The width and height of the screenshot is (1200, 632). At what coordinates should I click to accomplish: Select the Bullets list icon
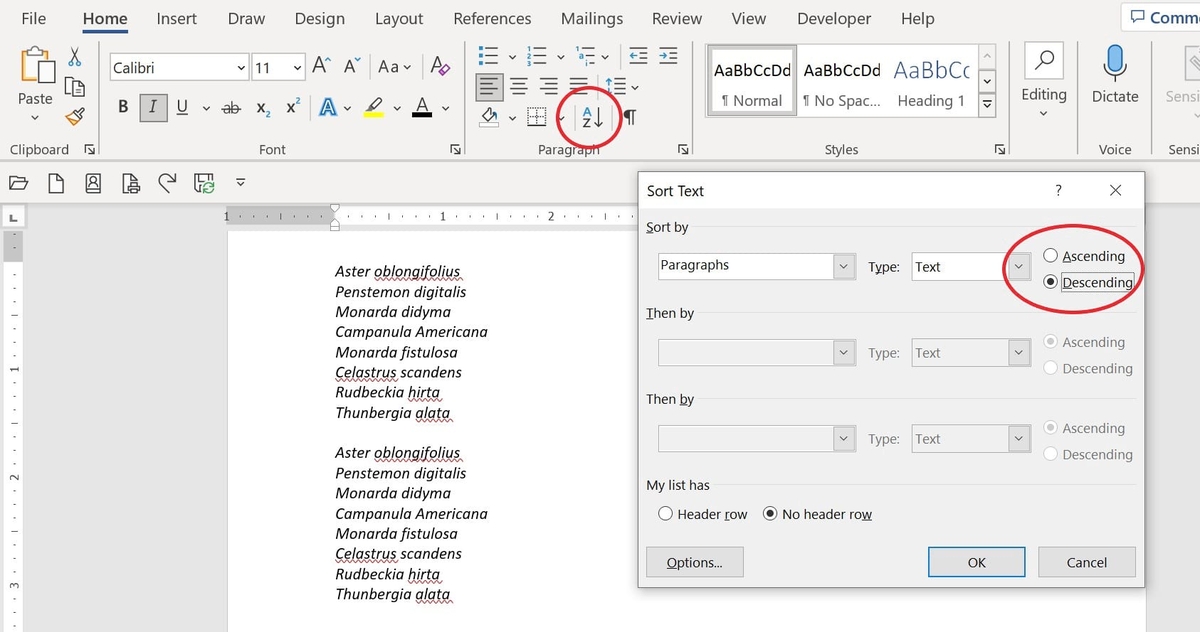pyautogui.click(x=488, y=56)
